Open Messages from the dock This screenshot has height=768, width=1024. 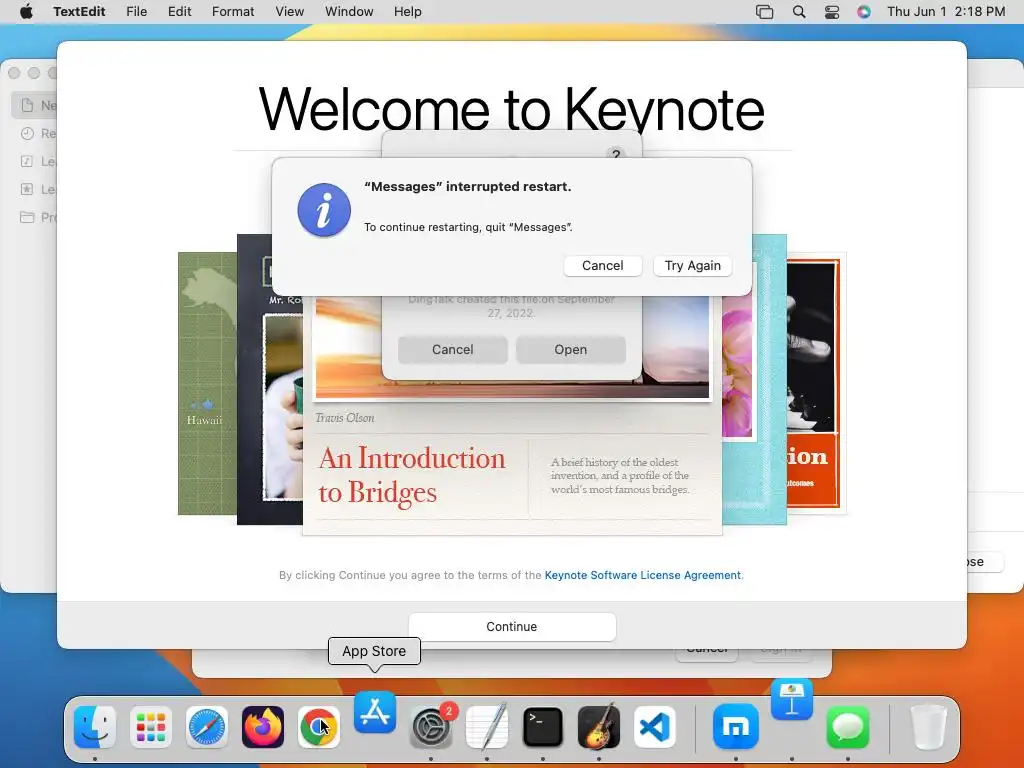point(848,727)
